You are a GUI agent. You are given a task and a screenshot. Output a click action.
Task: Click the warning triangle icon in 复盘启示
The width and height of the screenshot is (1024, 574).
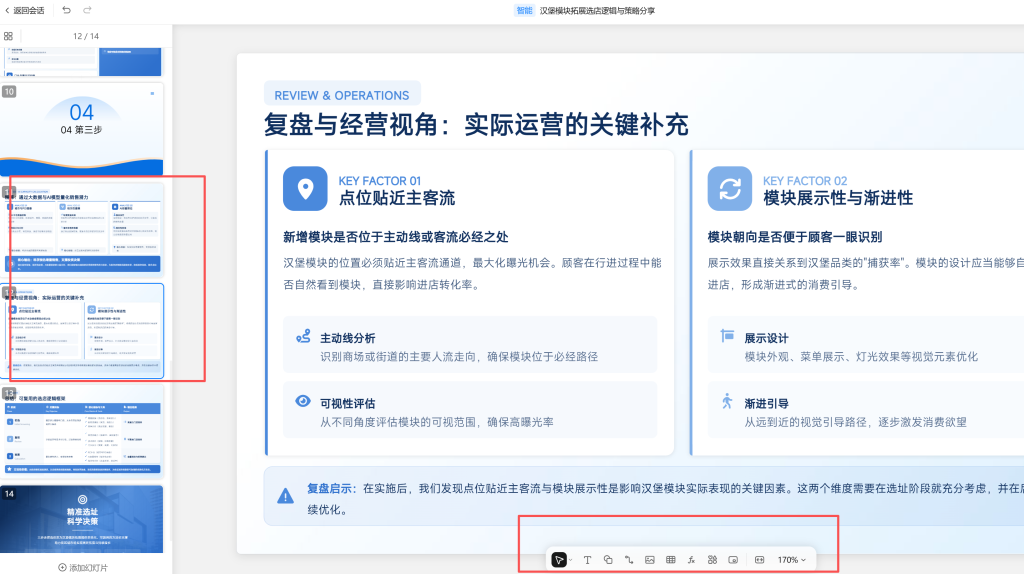tap(285, 496)
